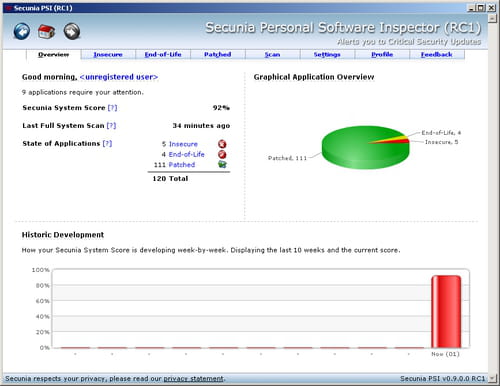
Task: Open the Settings tab
Action: tap(327, 54)
